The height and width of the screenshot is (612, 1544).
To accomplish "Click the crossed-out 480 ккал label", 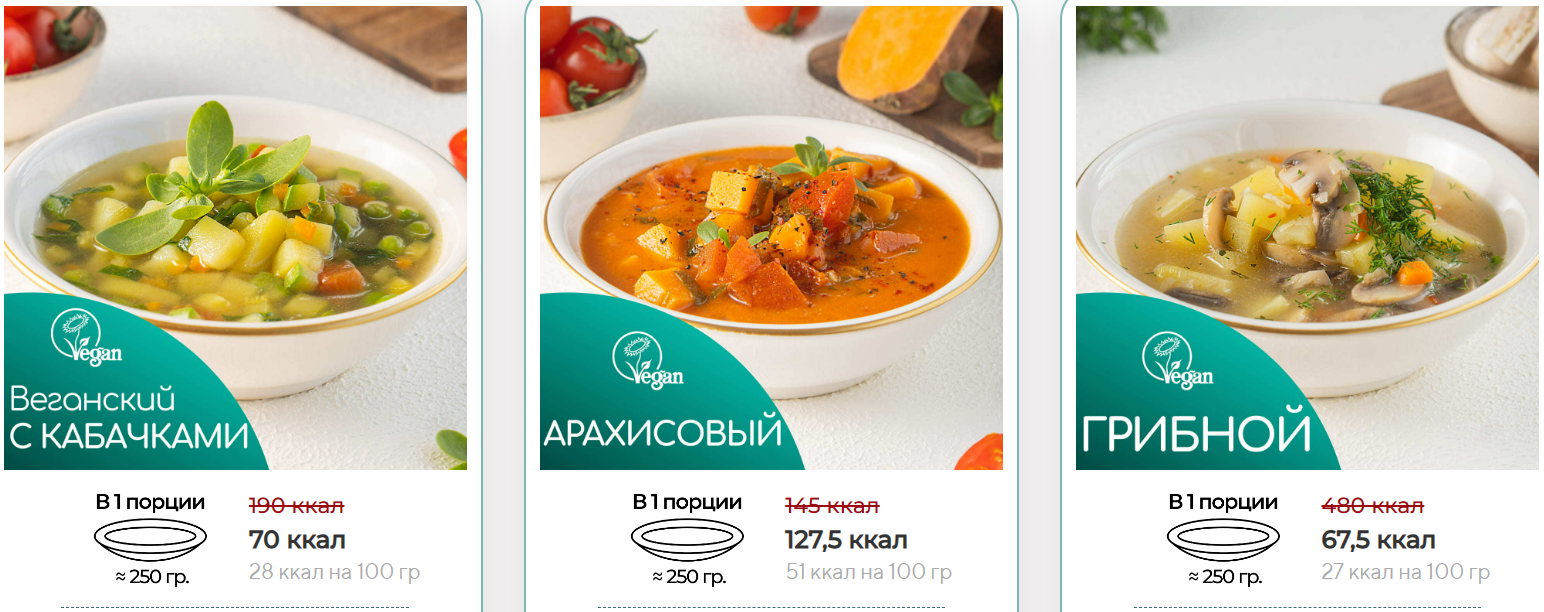I will point(1372,506).
